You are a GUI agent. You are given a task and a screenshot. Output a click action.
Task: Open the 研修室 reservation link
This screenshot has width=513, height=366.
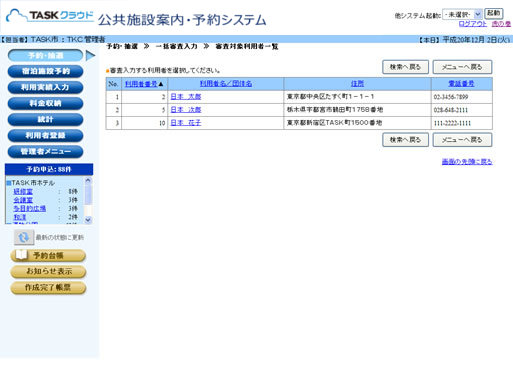[x=23, y=191]
